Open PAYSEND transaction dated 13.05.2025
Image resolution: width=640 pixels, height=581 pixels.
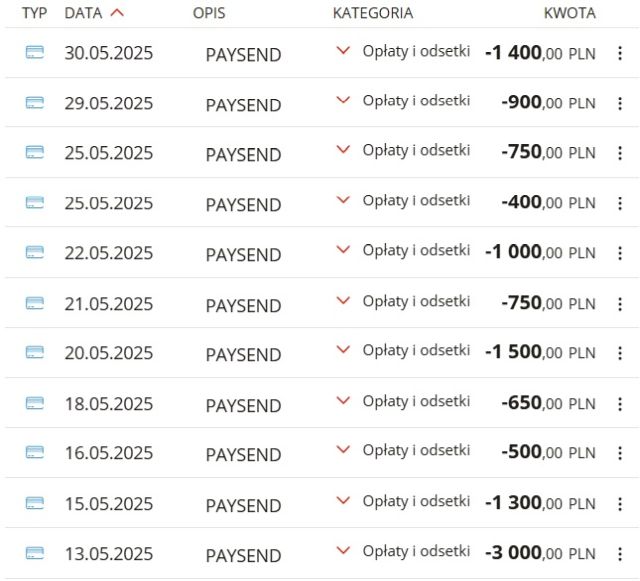click(244, 556)
